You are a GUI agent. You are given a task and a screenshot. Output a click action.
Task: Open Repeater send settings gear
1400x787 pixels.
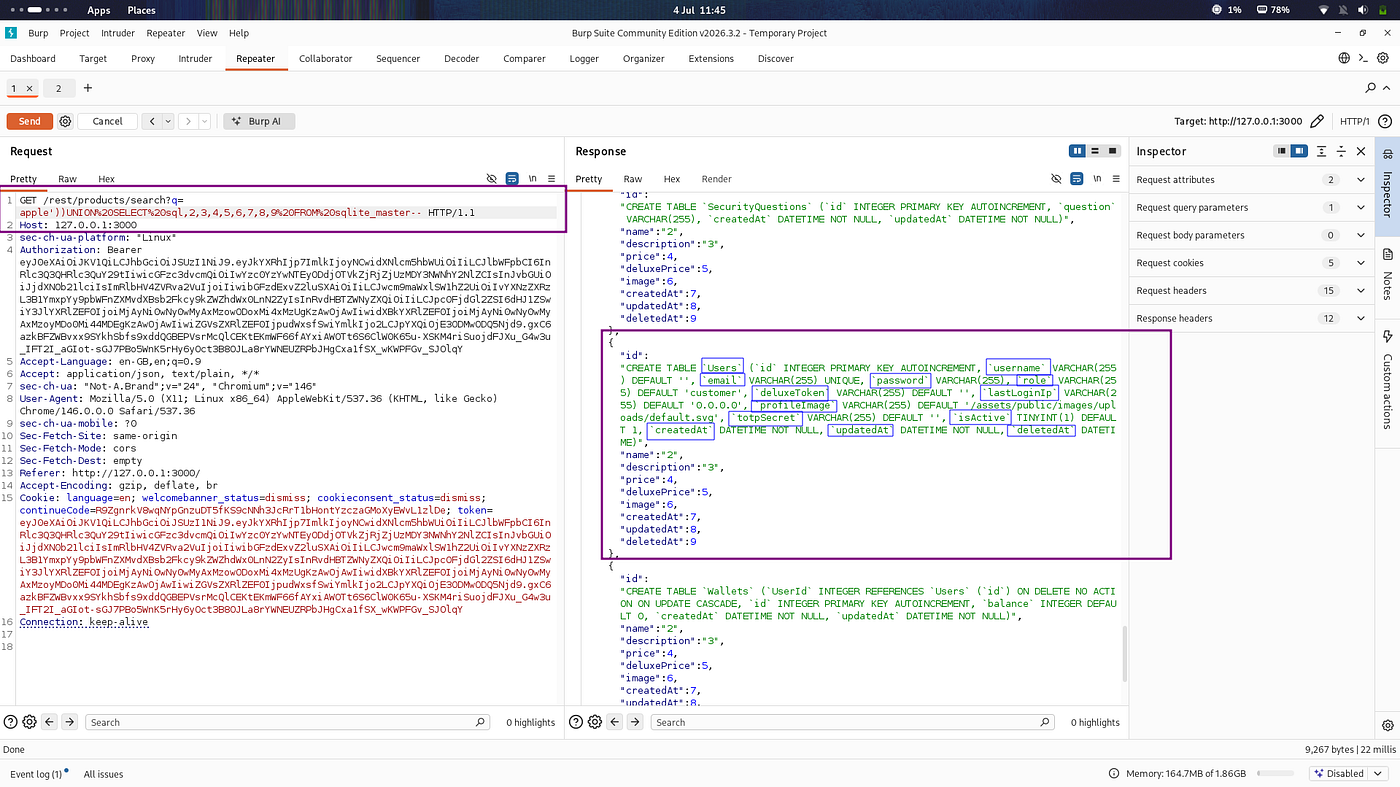tap(66, 121)
